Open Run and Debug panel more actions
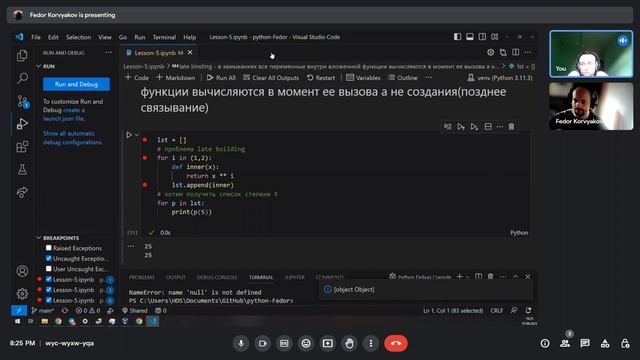The width and height of the screenshot is (640, 360). click(108, 52)
